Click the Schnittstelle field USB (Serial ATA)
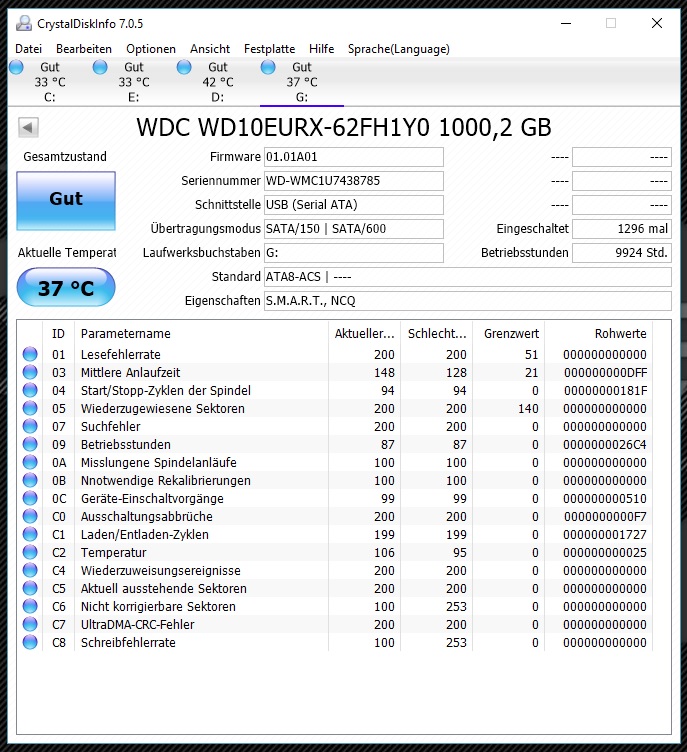Screen dimensions: 687x752 click(x=354, y=205)
